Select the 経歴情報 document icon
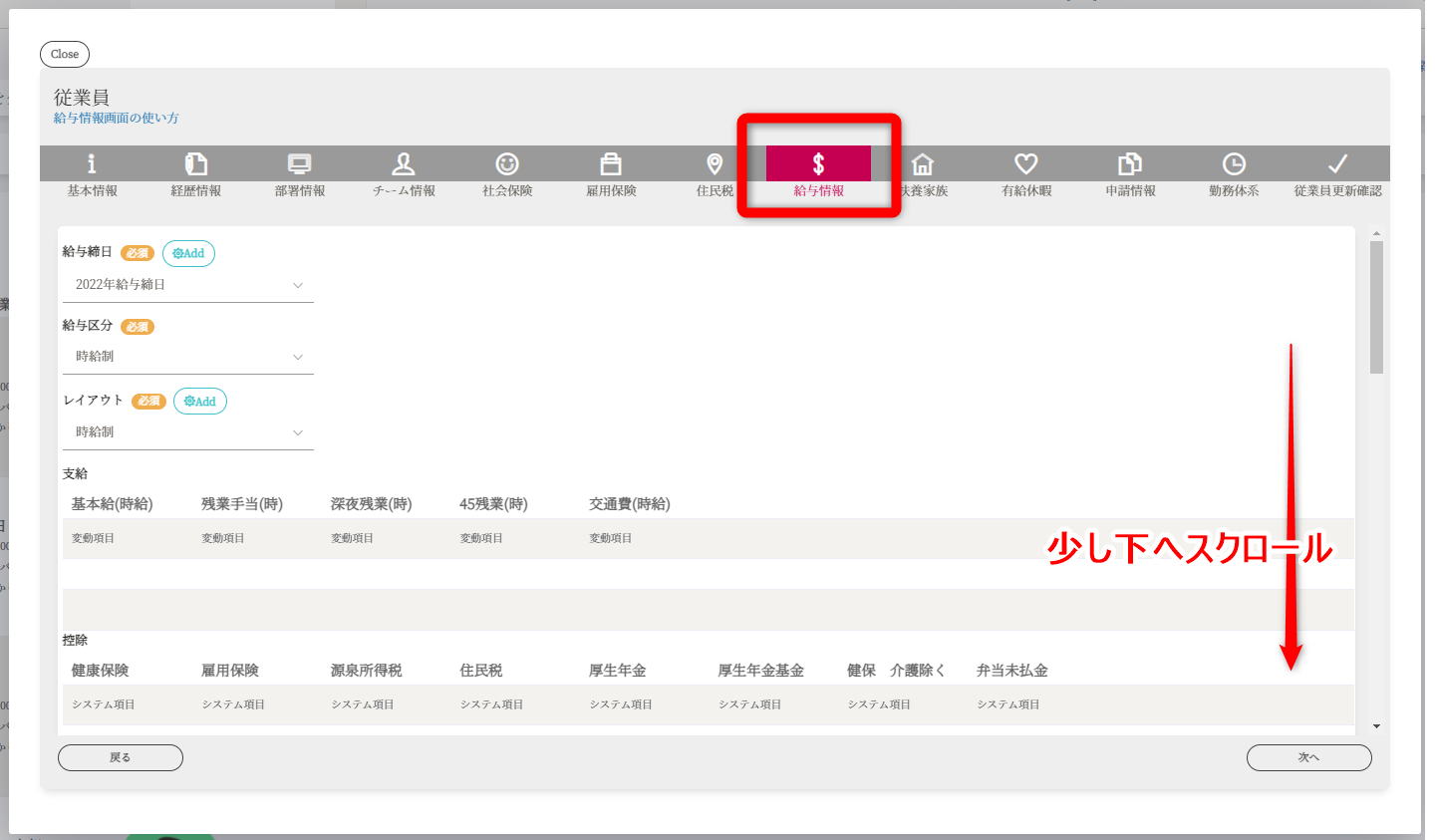Screen dimensions: 1435x840 coord(196,164)
